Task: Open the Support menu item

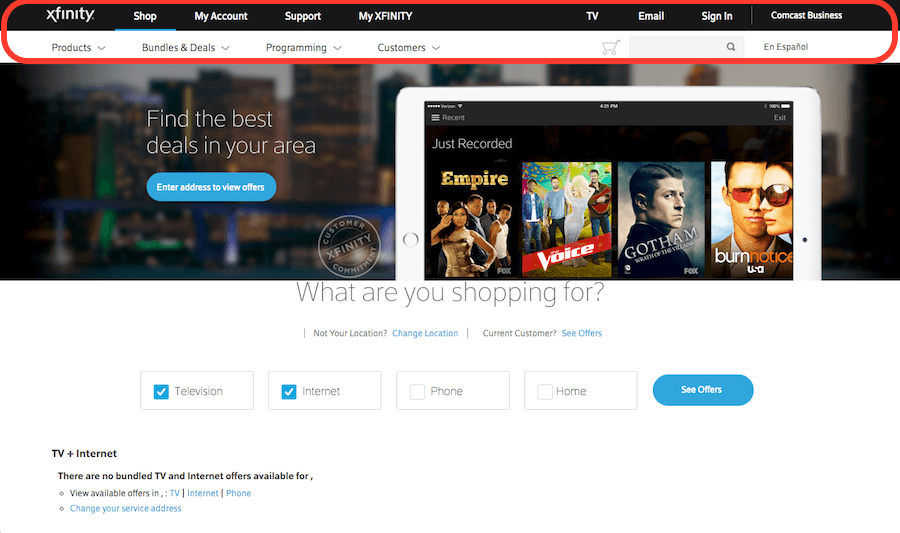Action: 302,16
